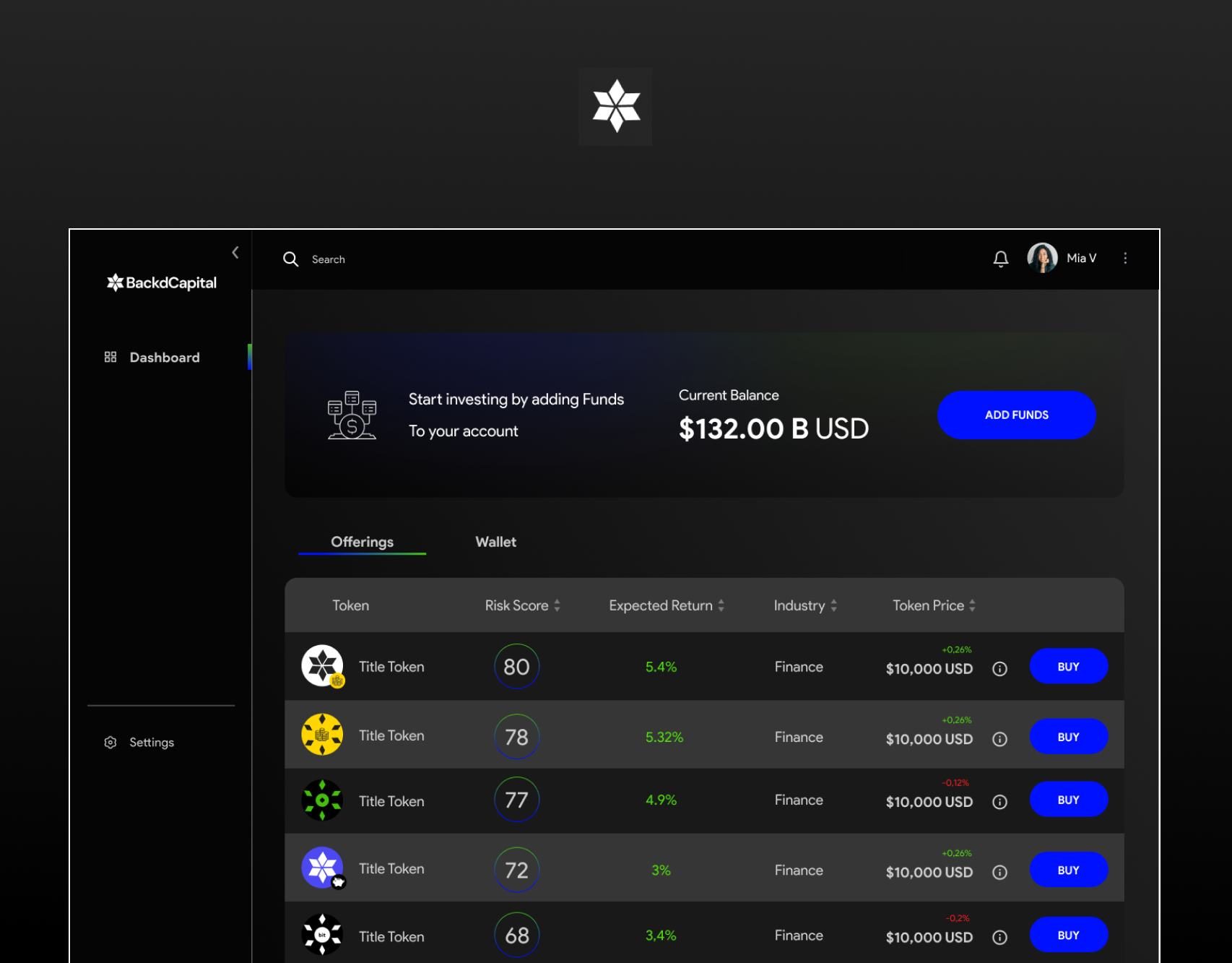Focus the Search input field
Viewport: 1232px width, 963px height.
tap(329, 259)
